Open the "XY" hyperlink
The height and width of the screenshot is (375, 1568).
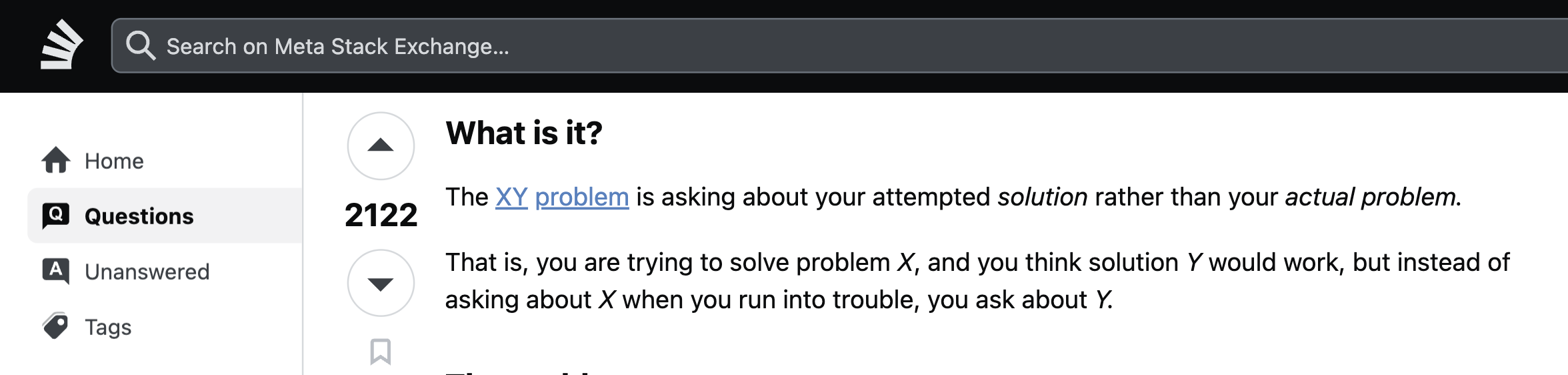pos(511,197)
